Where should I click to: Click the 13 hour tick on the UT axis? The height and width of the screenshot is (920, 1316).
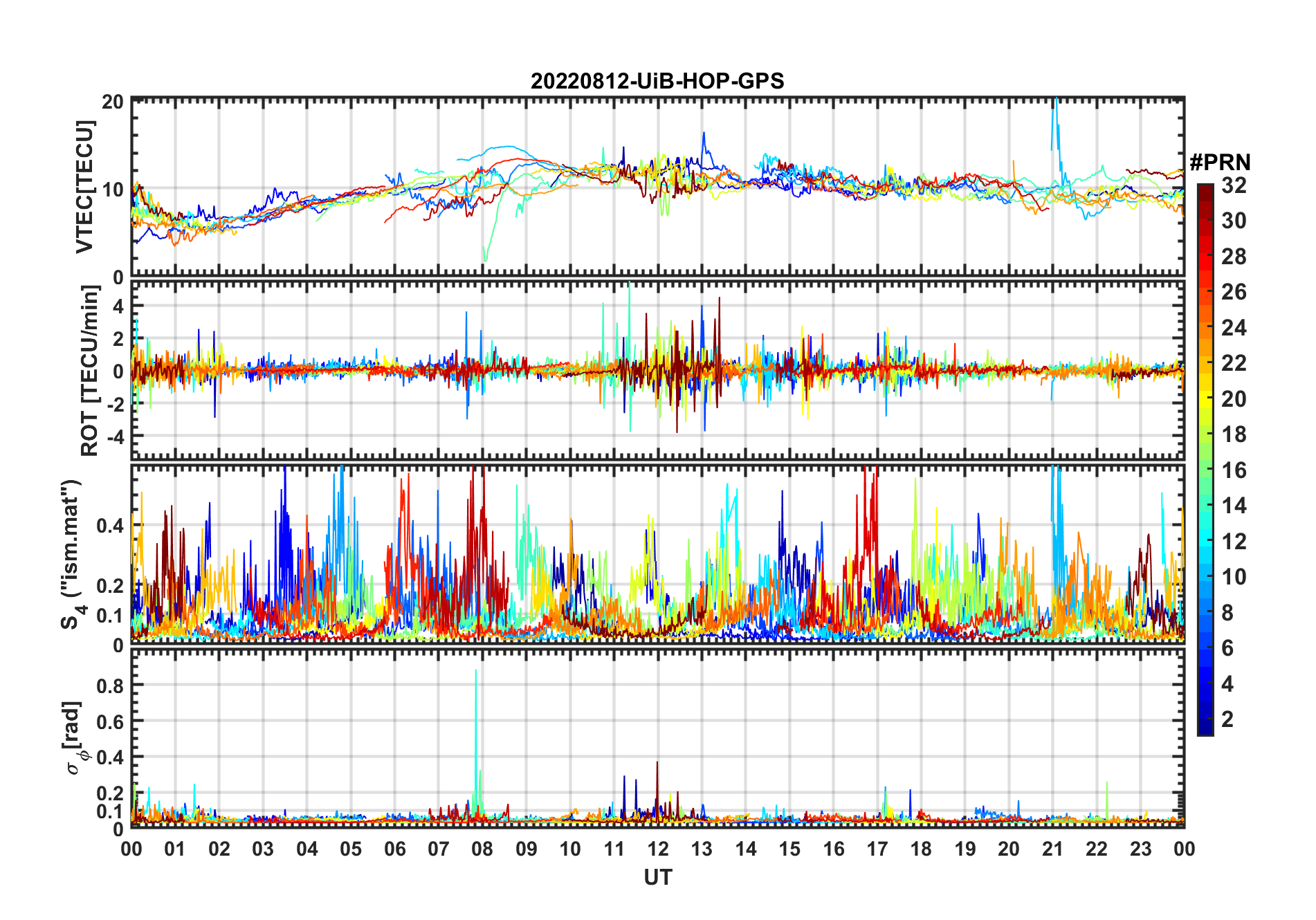tap(702, 849)
